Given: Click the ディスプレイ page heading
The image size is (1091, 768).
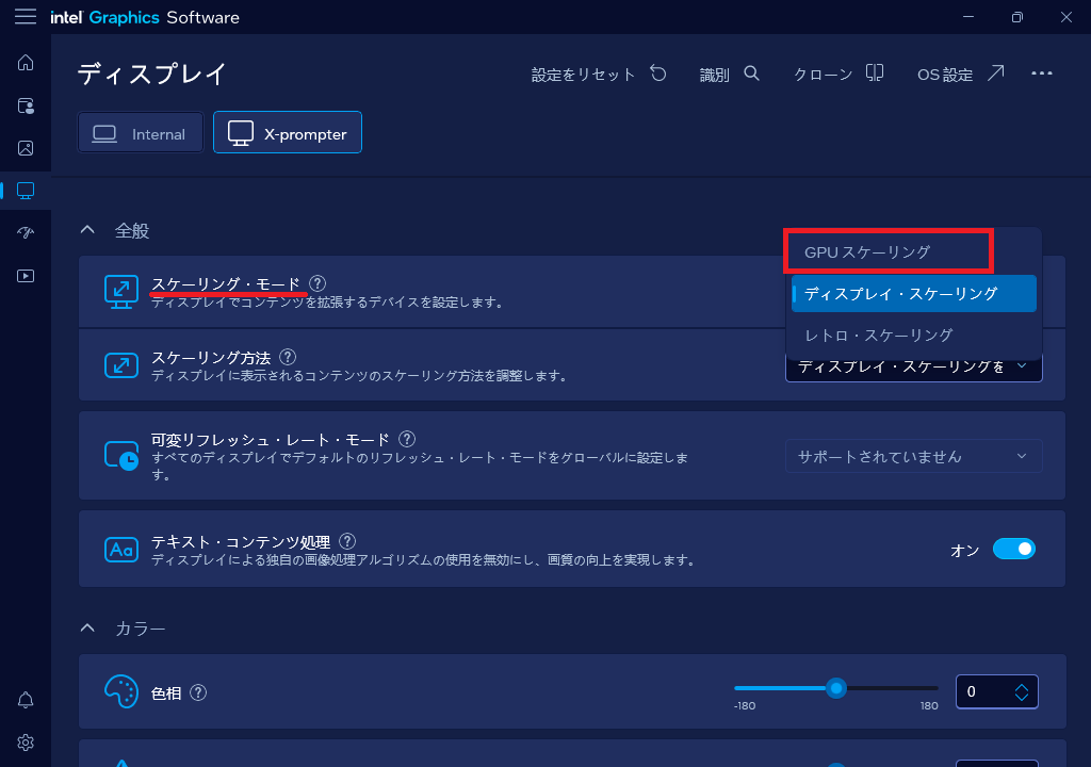Looking at the screenshot, I should (152, 74).
